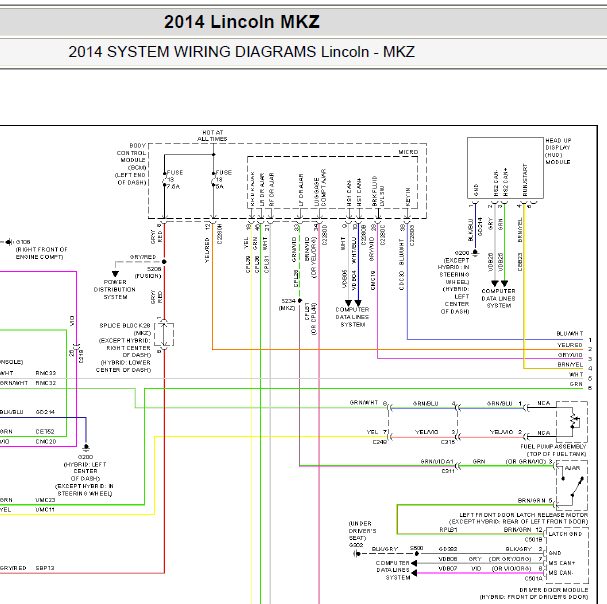Click 'LEFT FRONT DOOR LATCH RELEASE MOTOR' label
Image resolution: width=607 pixels, height=604 pixels.
point(523,515)
